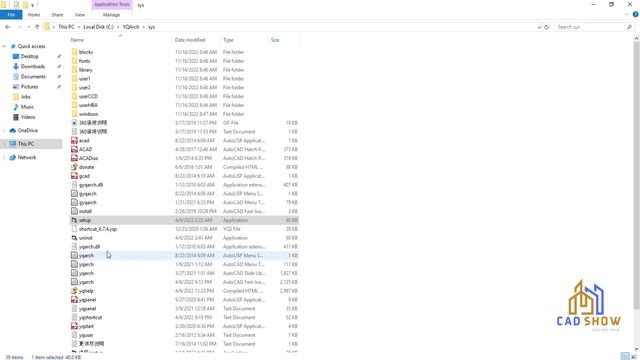640x360 pixels.
Task: Select the yqshortcut text document
Action: coord(184,318)
